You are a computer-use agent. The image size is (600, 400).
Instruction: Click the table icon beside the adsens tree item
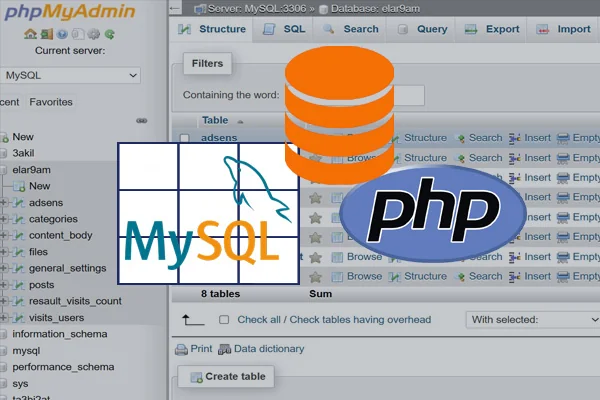(x=18, y=202)
